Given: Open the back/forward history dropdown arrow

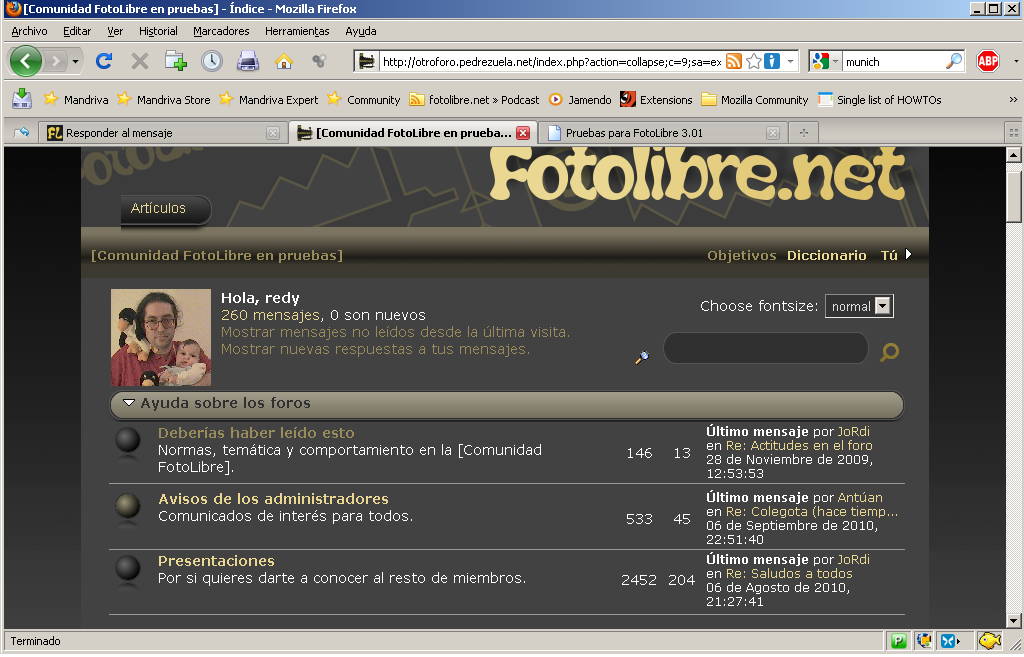Looking at the screenshot, I should coord(76,61).
